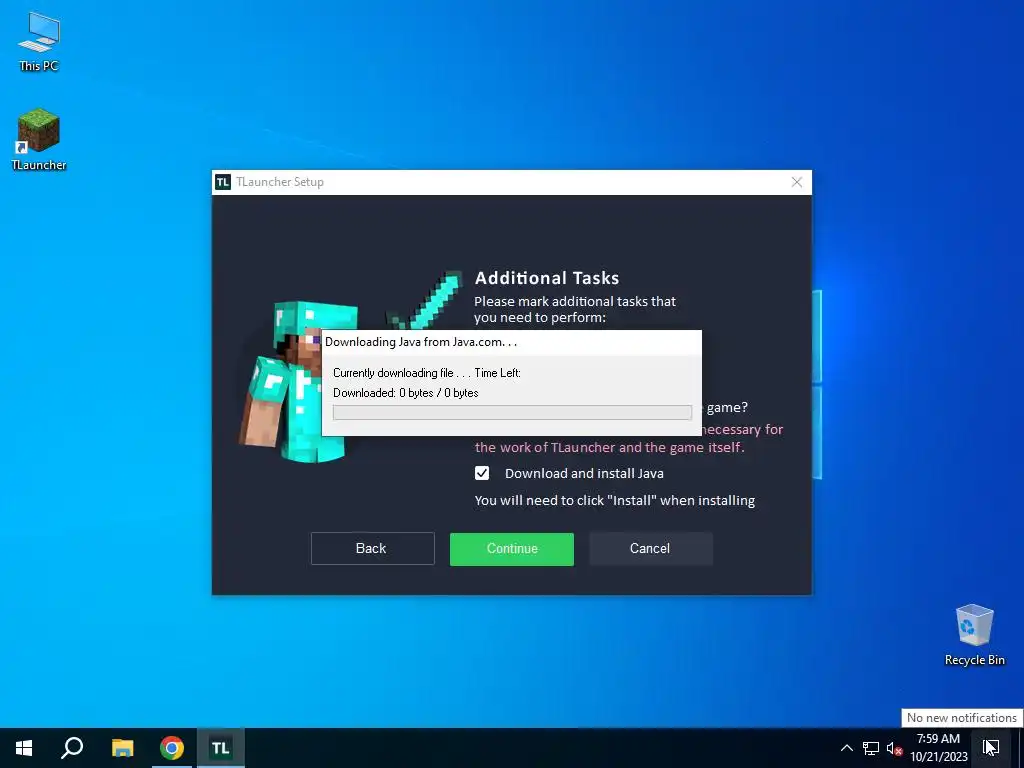Click the Additional Tasks heading

tap(547, 278)
